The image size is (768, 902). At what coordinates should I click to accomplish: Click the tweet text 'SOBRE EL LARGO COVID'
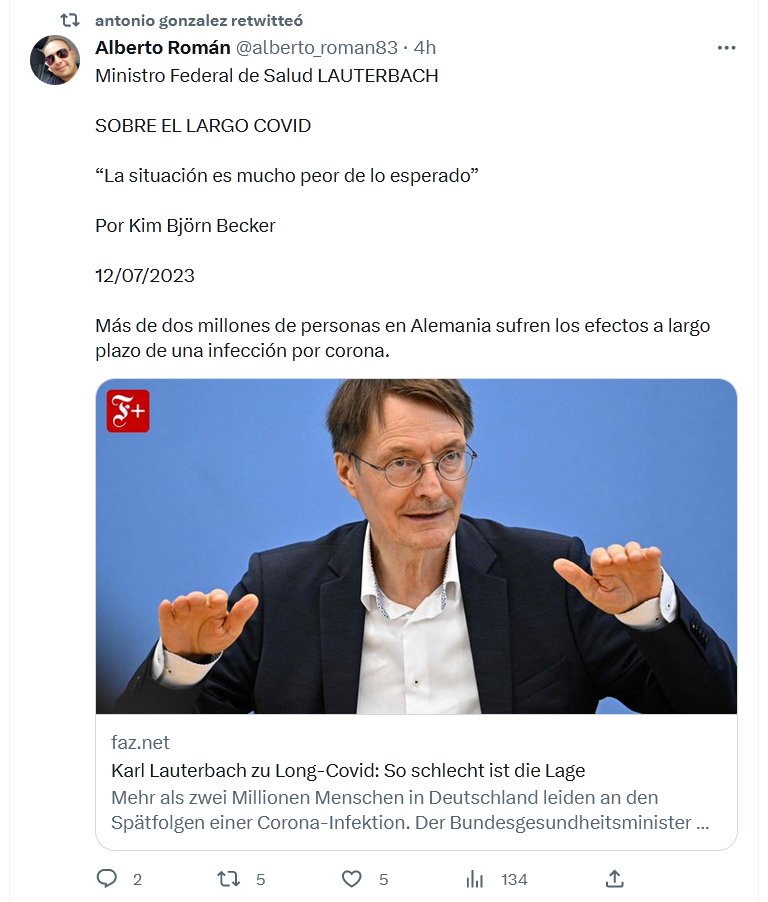(203, 125)
